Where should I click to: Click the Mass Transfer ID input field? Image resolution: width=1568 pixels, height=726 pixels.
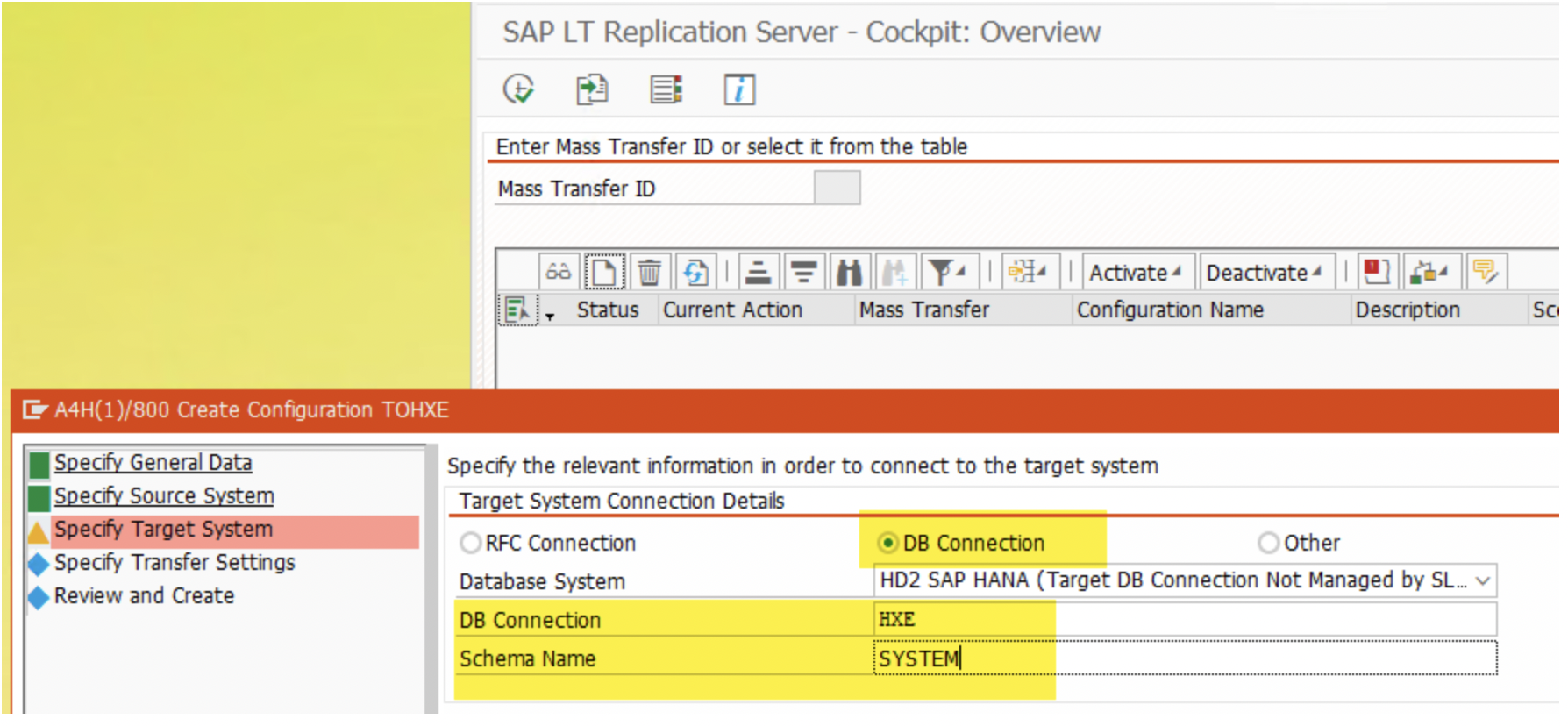[837, 188]
